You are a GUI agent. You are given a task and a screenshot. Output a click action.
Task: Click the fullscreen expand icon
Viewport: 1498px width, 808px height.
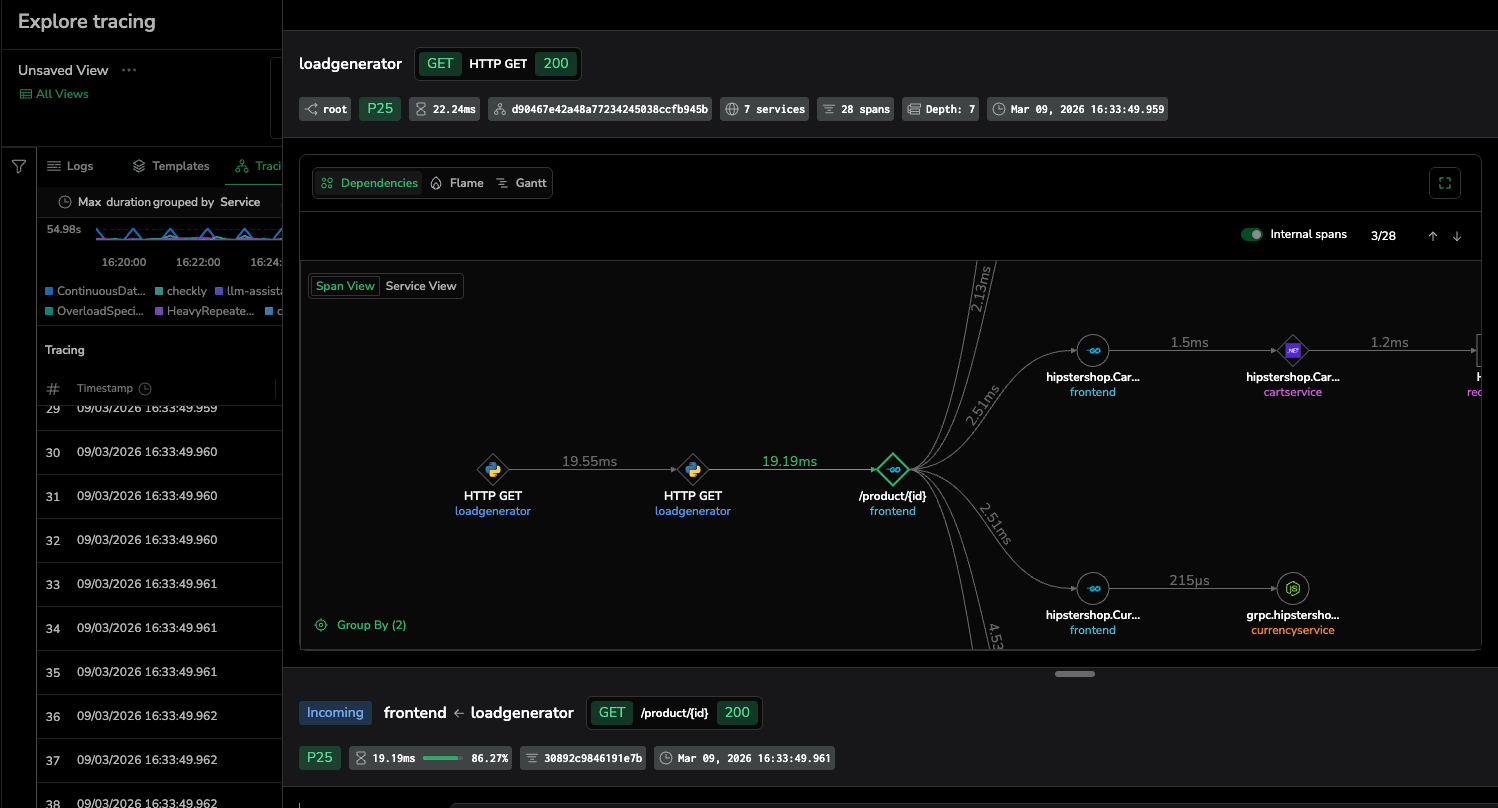(x=1444, y=183)
